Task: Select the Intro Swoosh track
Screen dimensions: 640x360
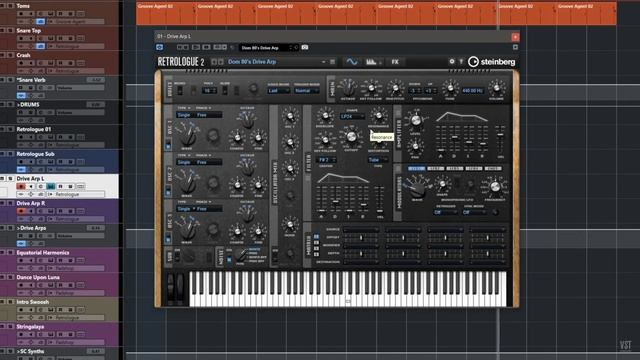Action: [33, 302]
